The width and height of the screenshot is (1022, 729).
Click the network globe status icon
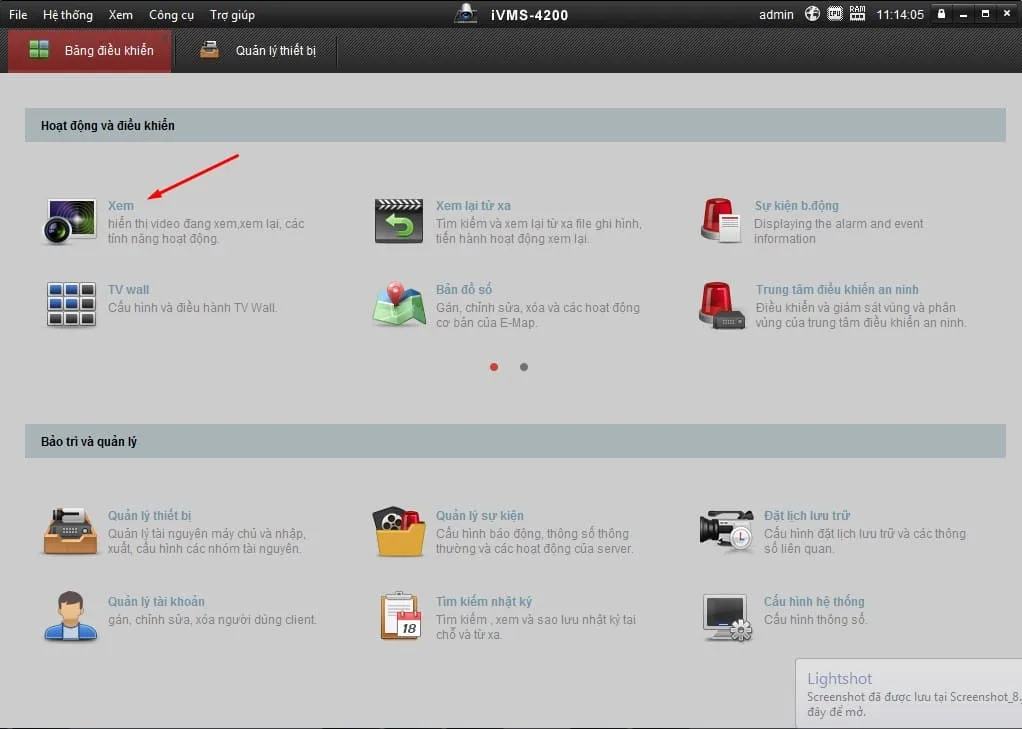[x=812, y=14]
